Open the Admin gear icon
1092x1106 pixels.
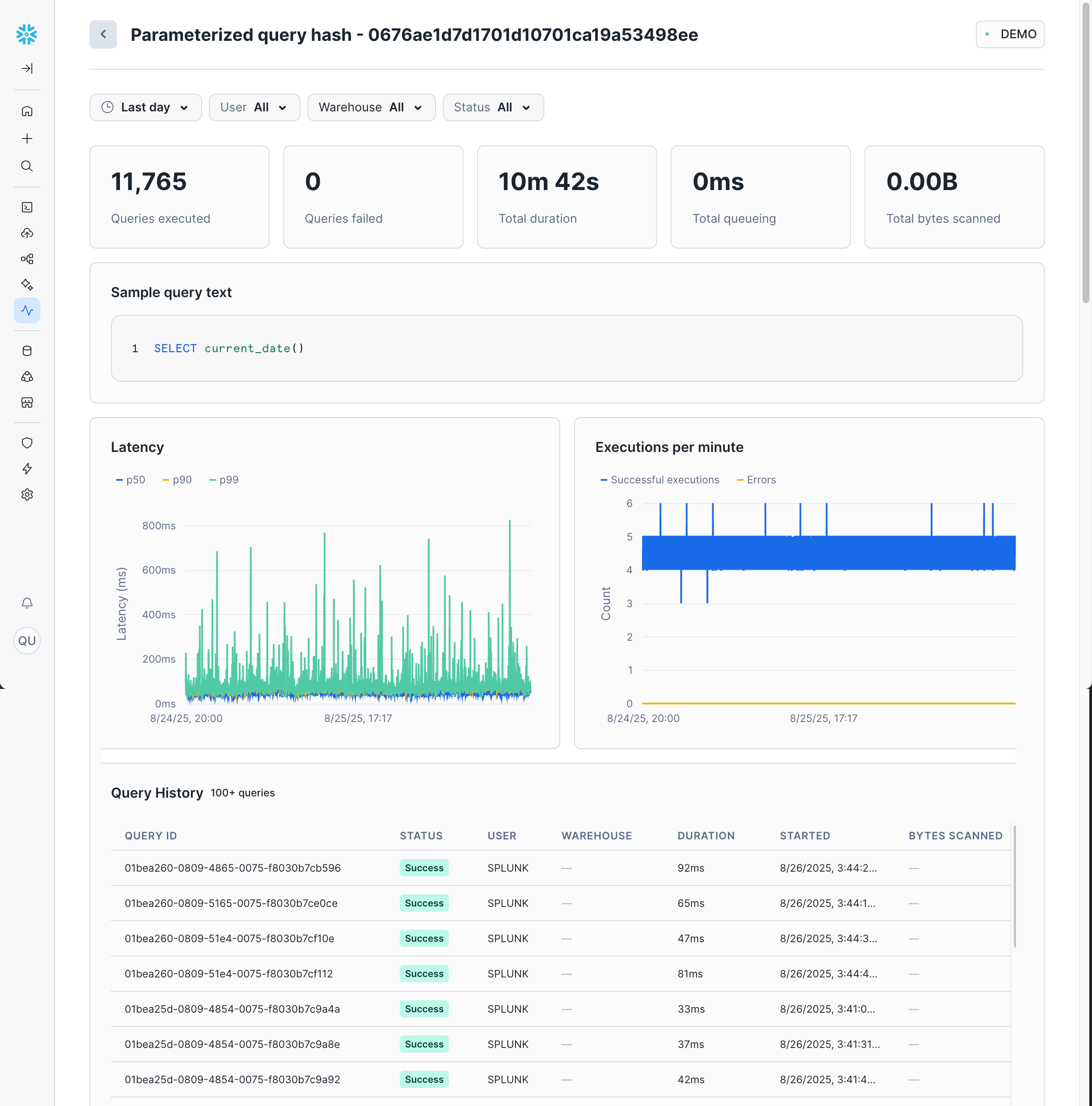(27, 494)
